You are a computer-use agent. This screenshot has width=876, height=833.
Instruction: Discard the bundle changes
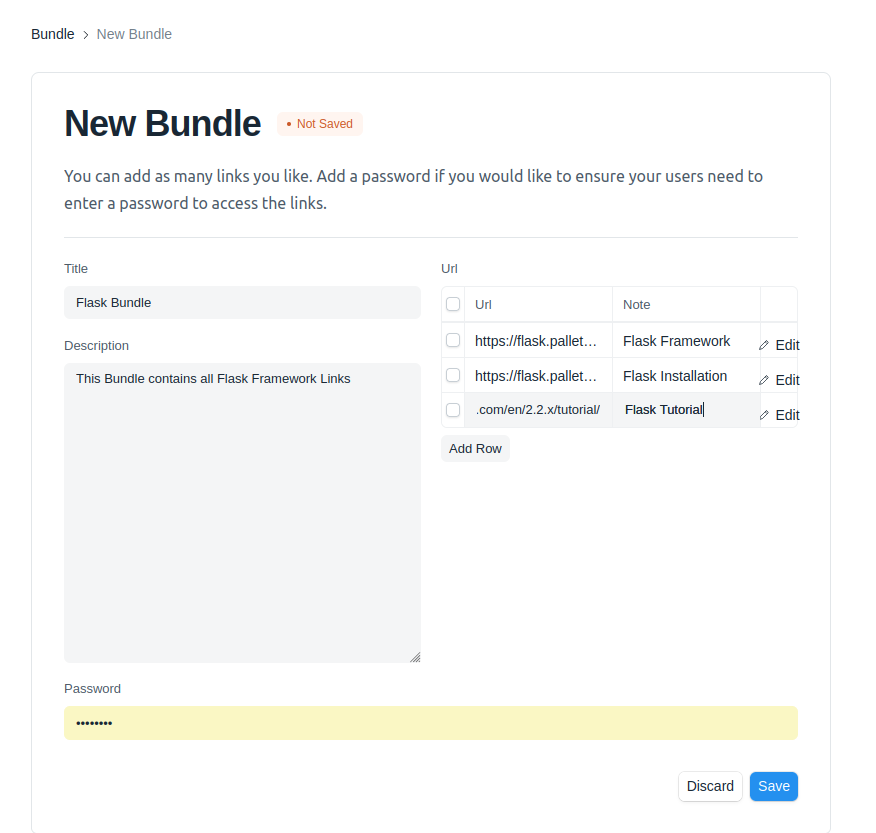point(710,786)
